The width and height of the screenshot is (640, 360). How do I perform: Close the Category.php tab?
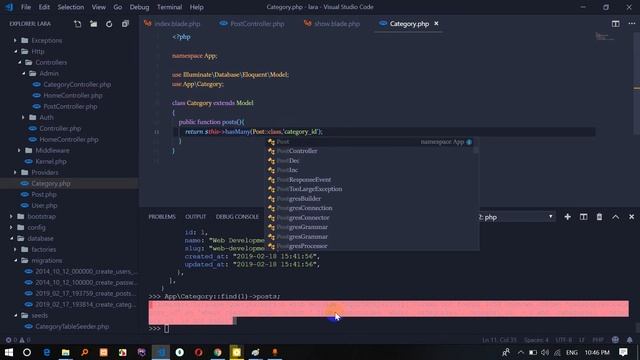tap(436, 24)
